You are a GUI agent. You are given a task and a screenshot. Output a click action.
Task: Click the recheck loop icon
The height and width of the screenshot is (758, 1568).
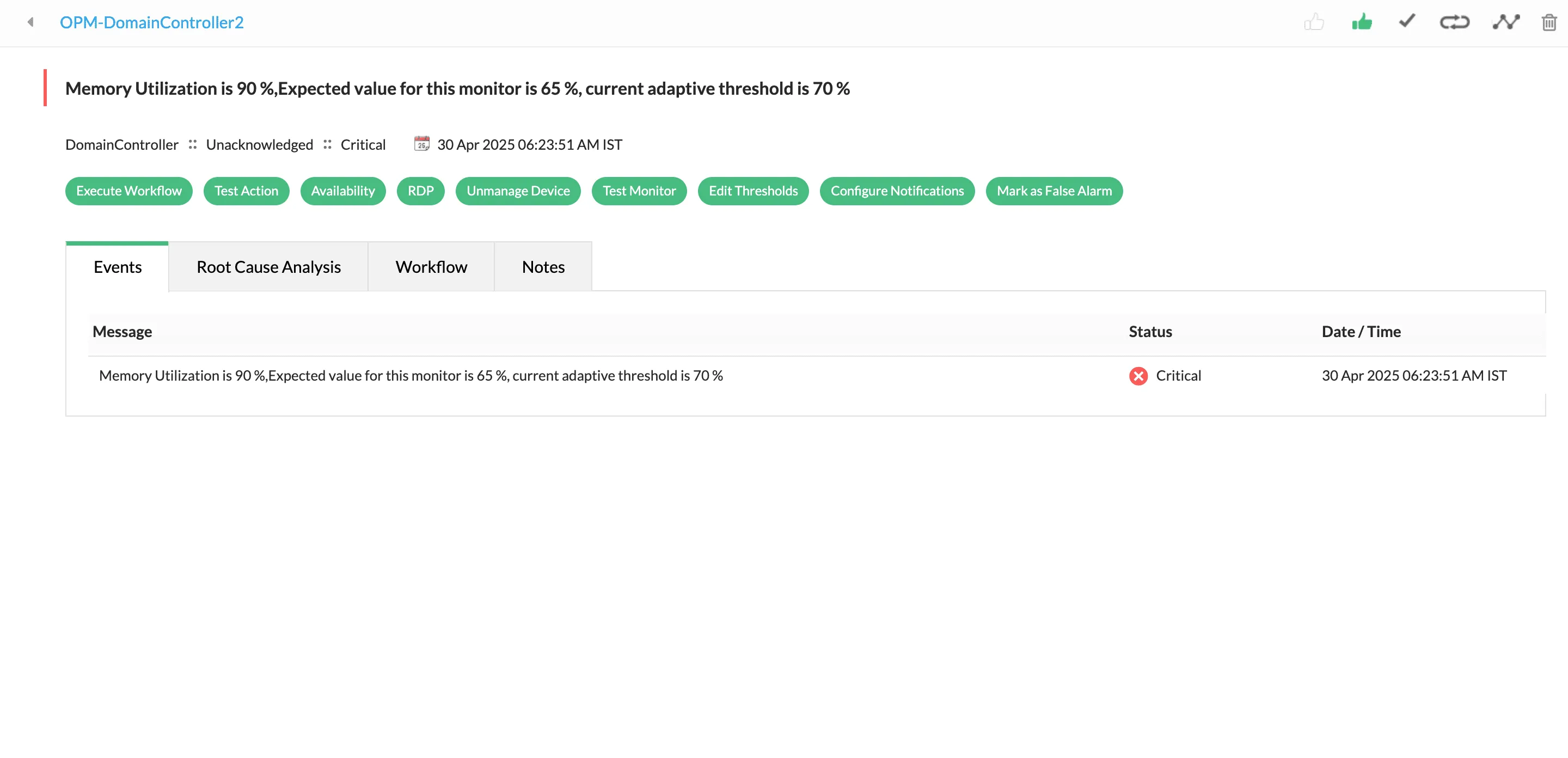pos(1455,22)
